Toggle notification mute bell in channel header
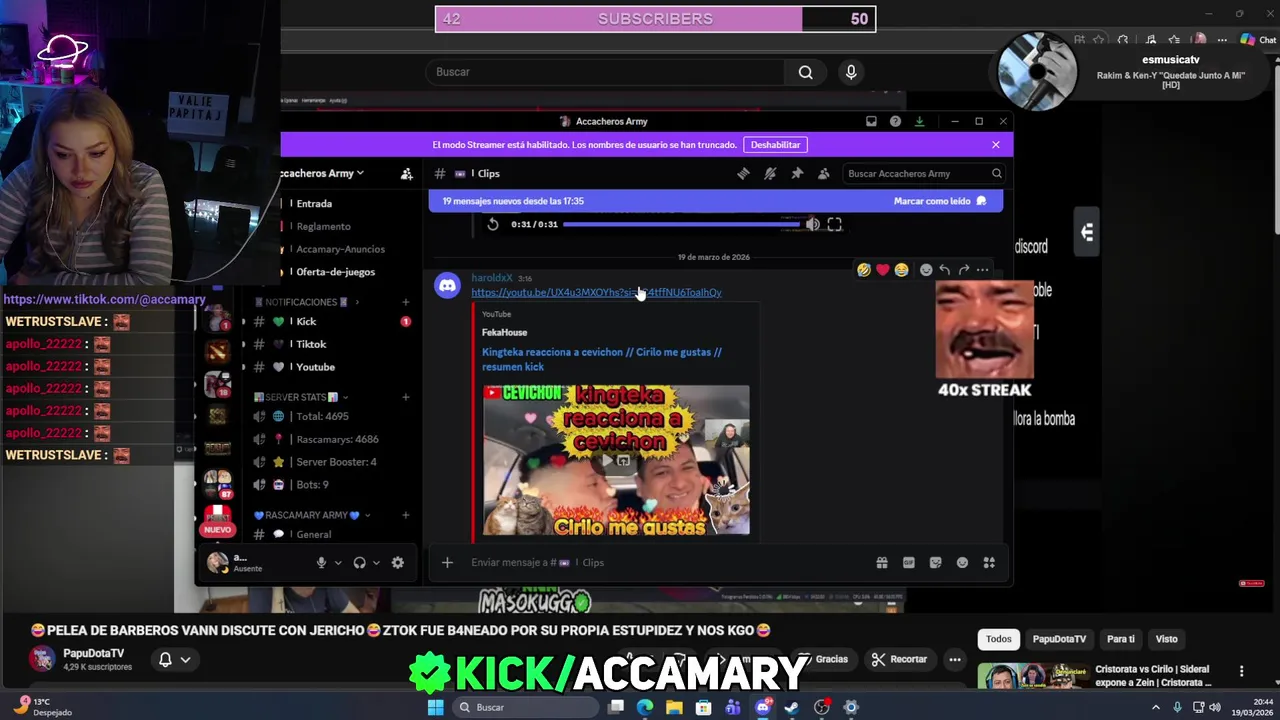 coord(770,173)
